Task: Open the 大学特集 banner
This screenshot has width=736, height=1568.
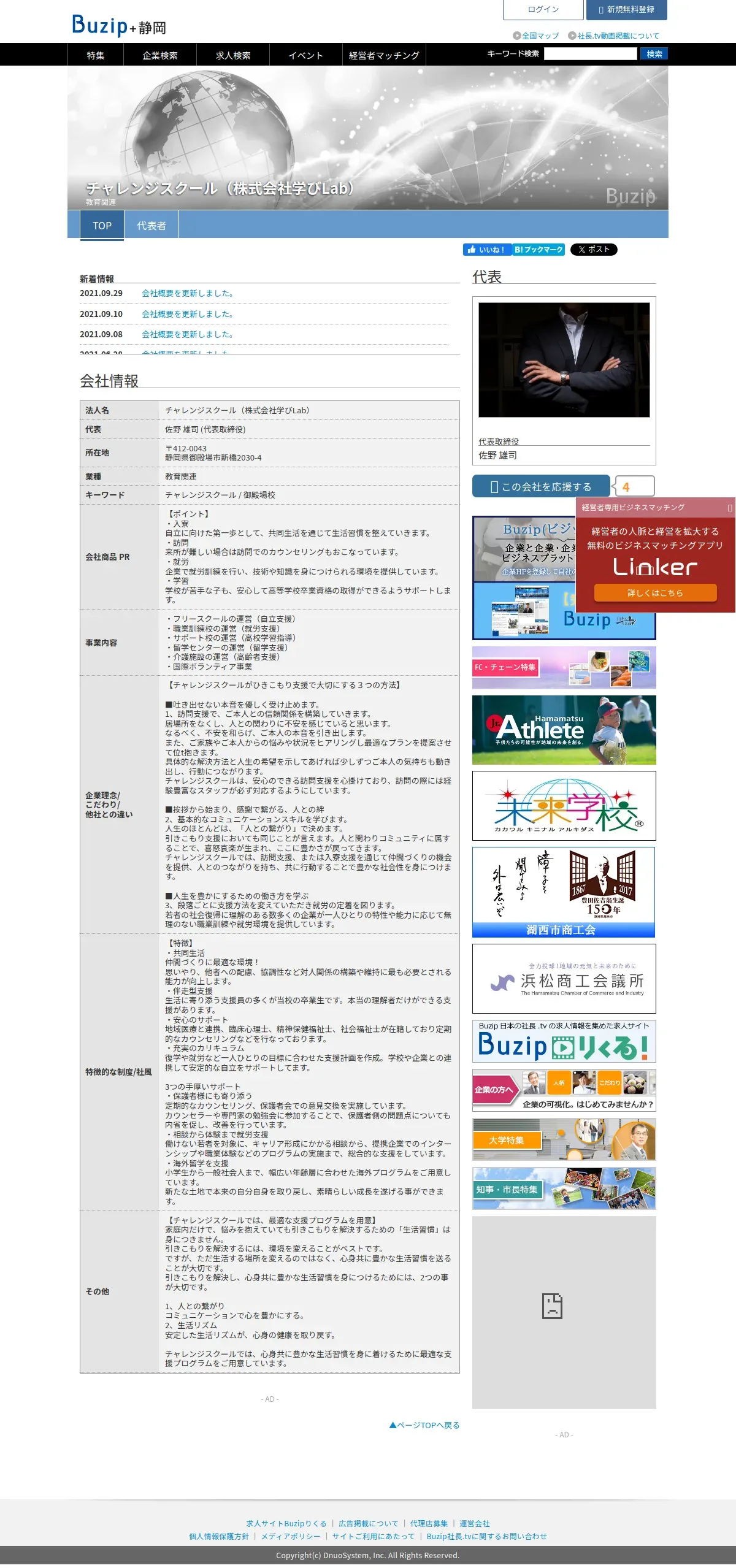Action: click(x=564, y=1139)
